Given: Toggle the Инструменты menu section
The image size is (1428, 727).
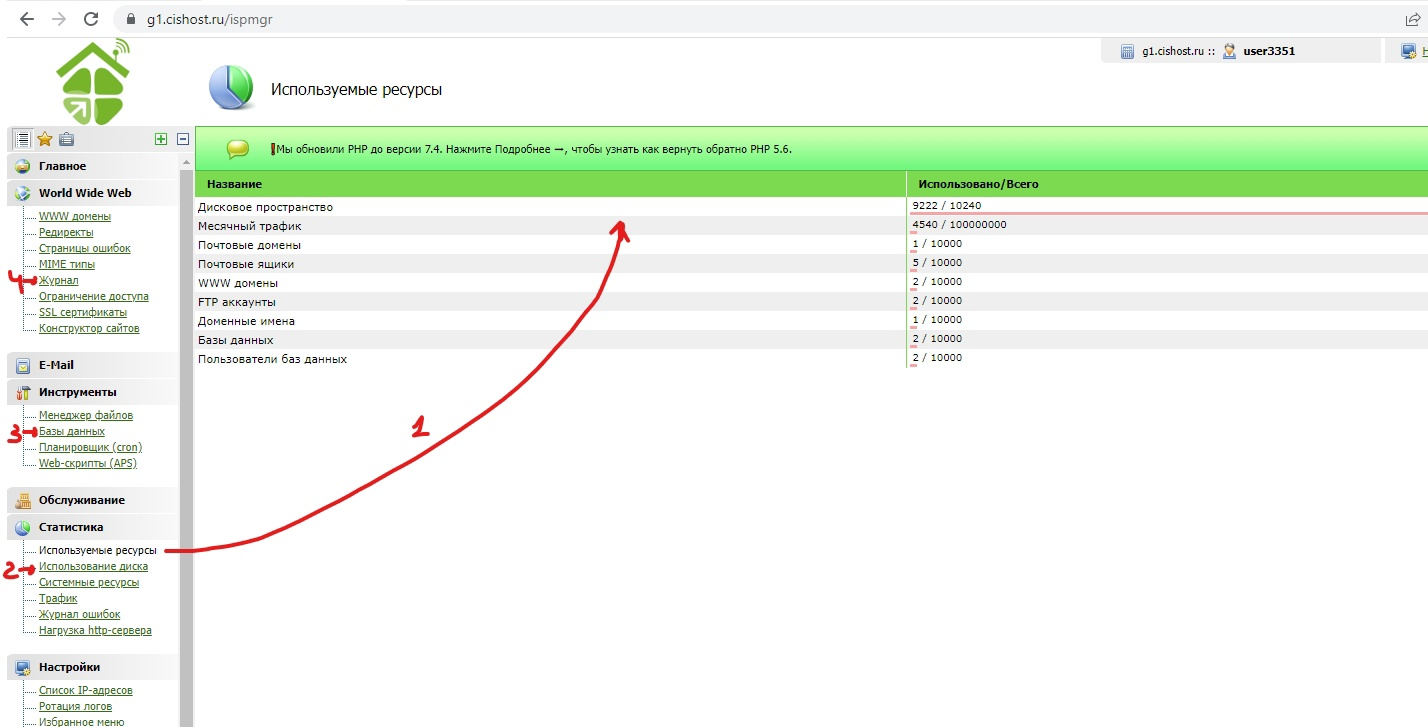Looking at the screenshot, I should click(x=77, y=392).
